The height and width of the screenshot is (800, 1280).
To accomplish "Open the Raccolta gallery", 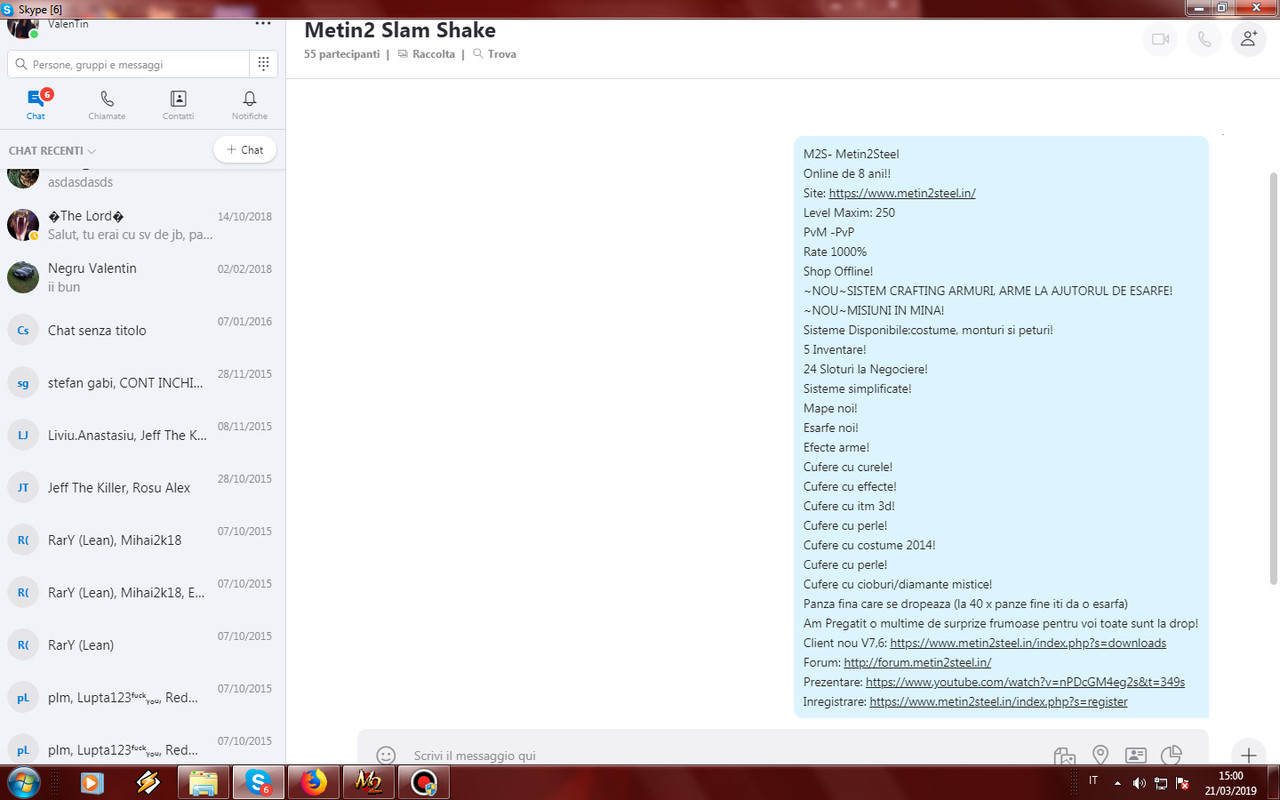I will 426,54.
